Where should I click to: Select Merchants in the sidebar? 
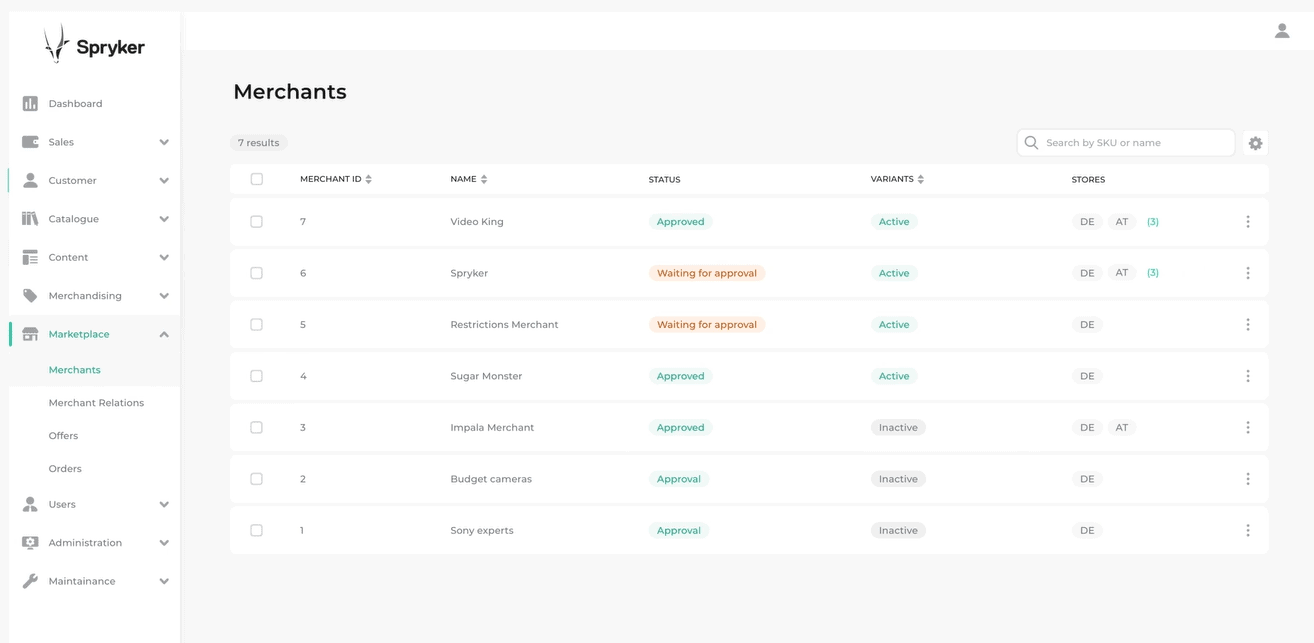(x=75, y=370)
